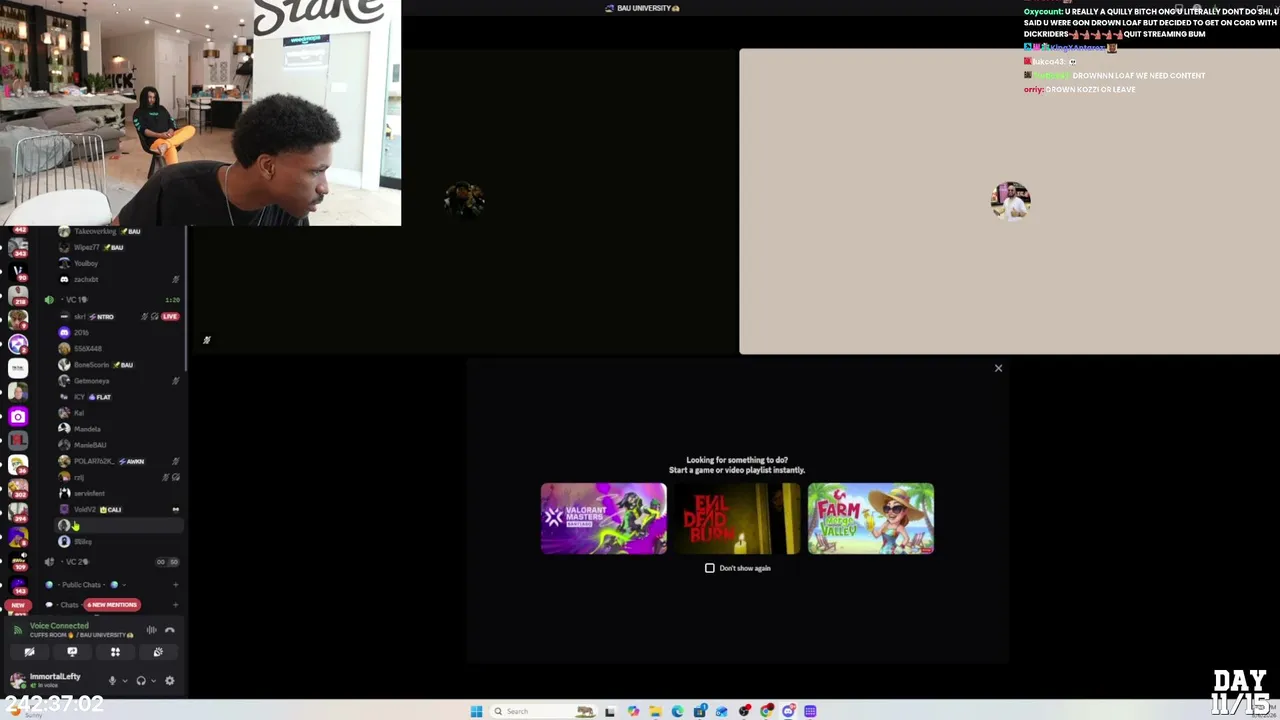Launch Microsoft Edge from the taskbar
Screen dimensions: 1280x720
(677, 711)
